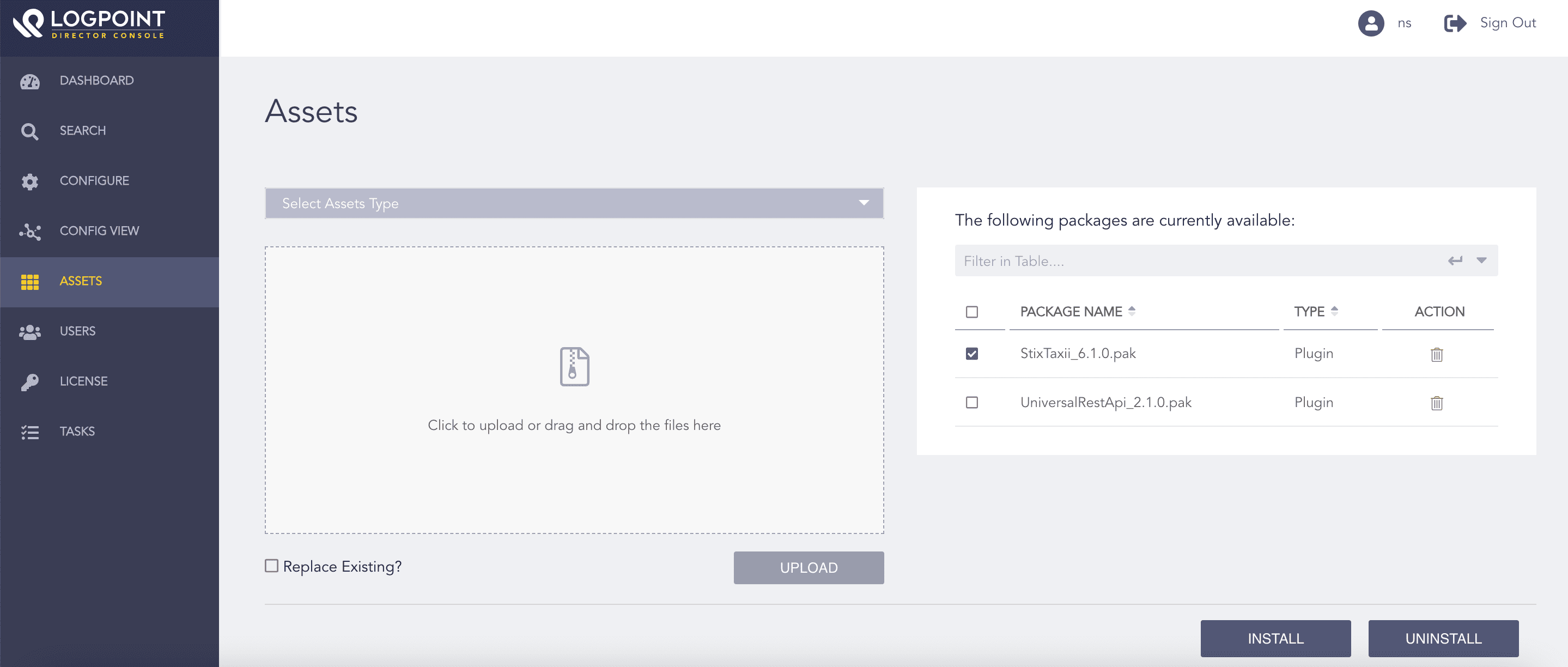Delete StixTaxii_6.1.0.pak using its trash icon
The height and width of the screenshot is (667, 1568).
coord(1437,354)
